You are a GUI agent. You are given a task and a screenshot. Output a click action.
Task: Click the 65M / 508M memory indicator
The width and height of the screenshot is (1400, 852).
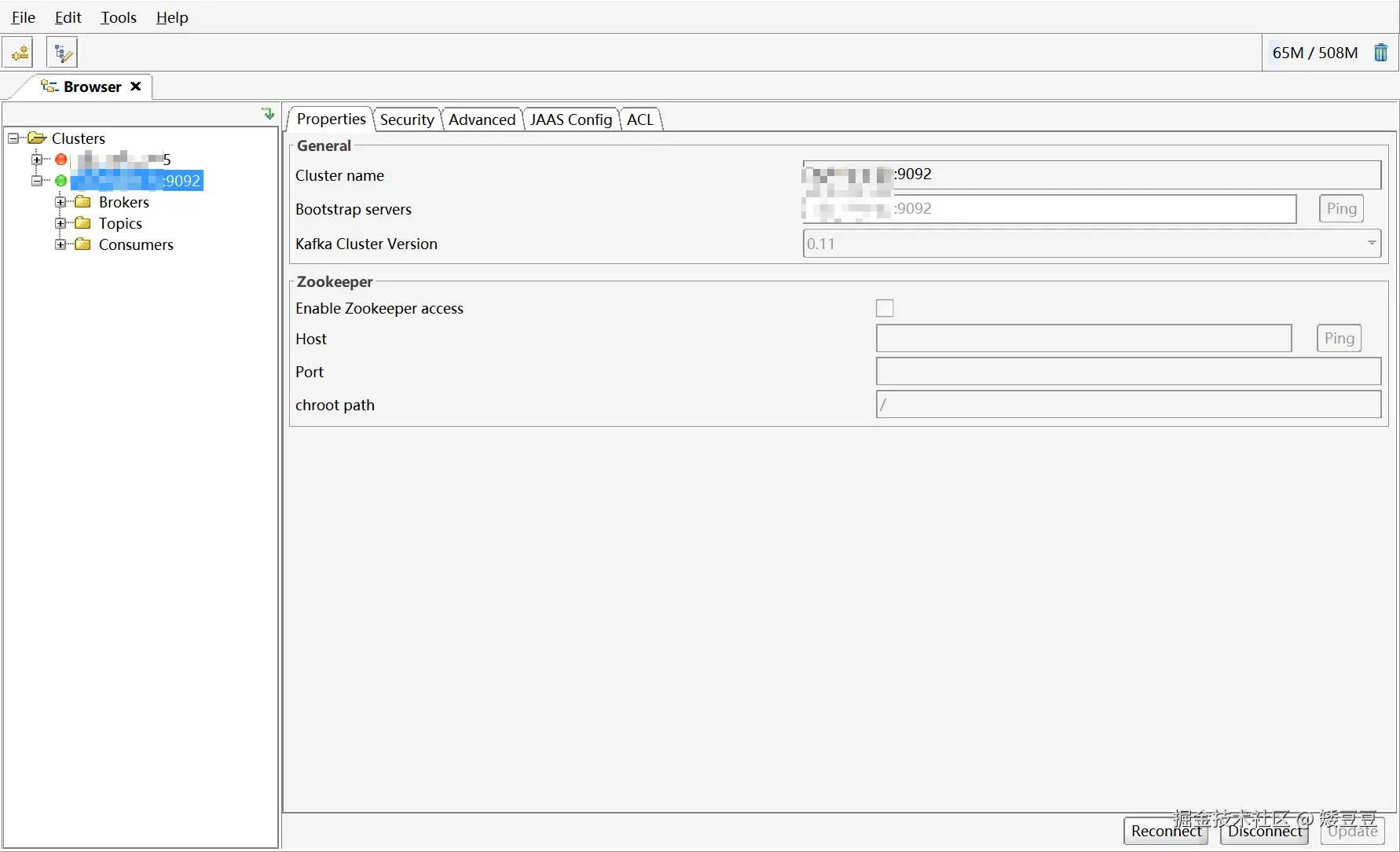(x=1314, y=53)
